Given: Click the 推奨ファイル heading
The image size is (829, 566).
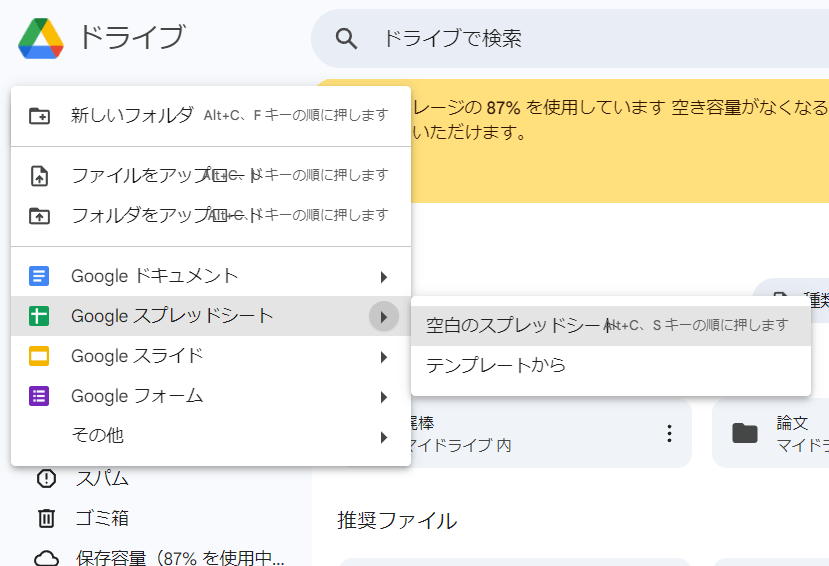Looking at the screenshot, I should [x=397, y=521].
